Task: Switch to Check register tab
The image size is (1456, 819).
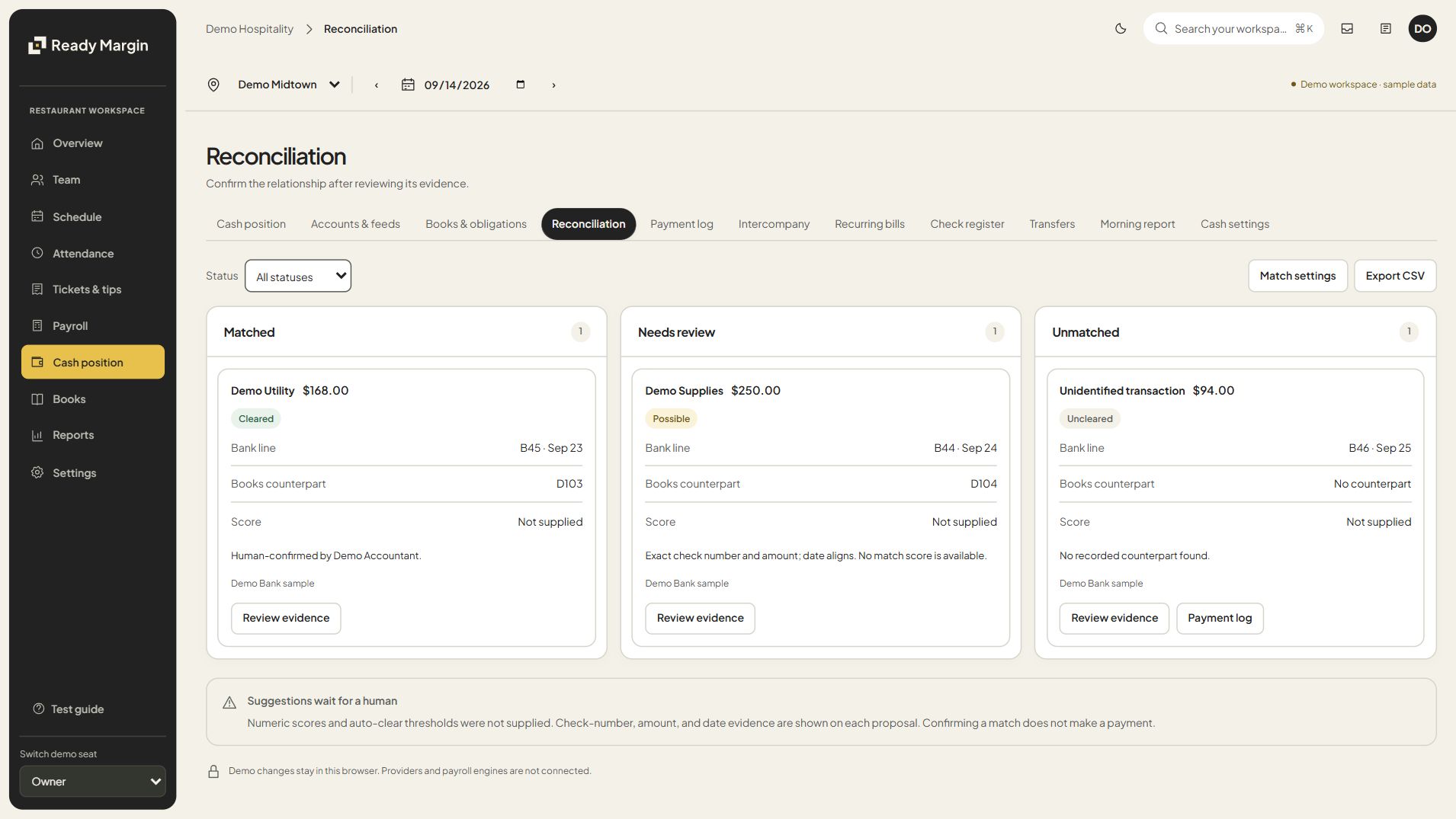Action: (x=967, y=224)
